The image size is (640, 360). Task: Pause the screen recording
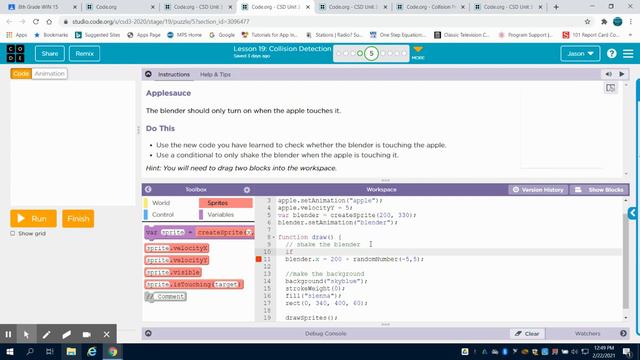coord(8,334)
